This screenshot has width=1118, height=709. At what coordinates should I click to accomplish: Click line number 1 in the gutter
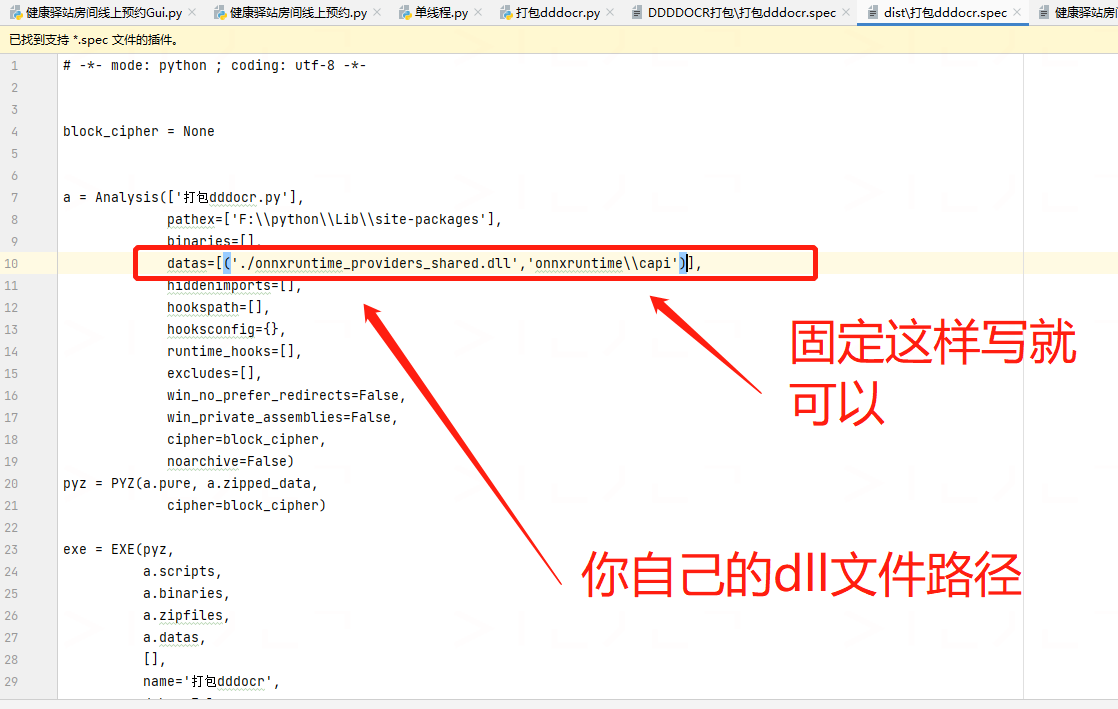pyautogui.click(x=15, y=65)
